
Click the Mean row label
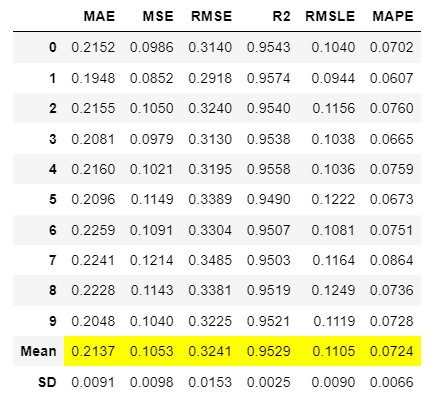tap(38, 351)
